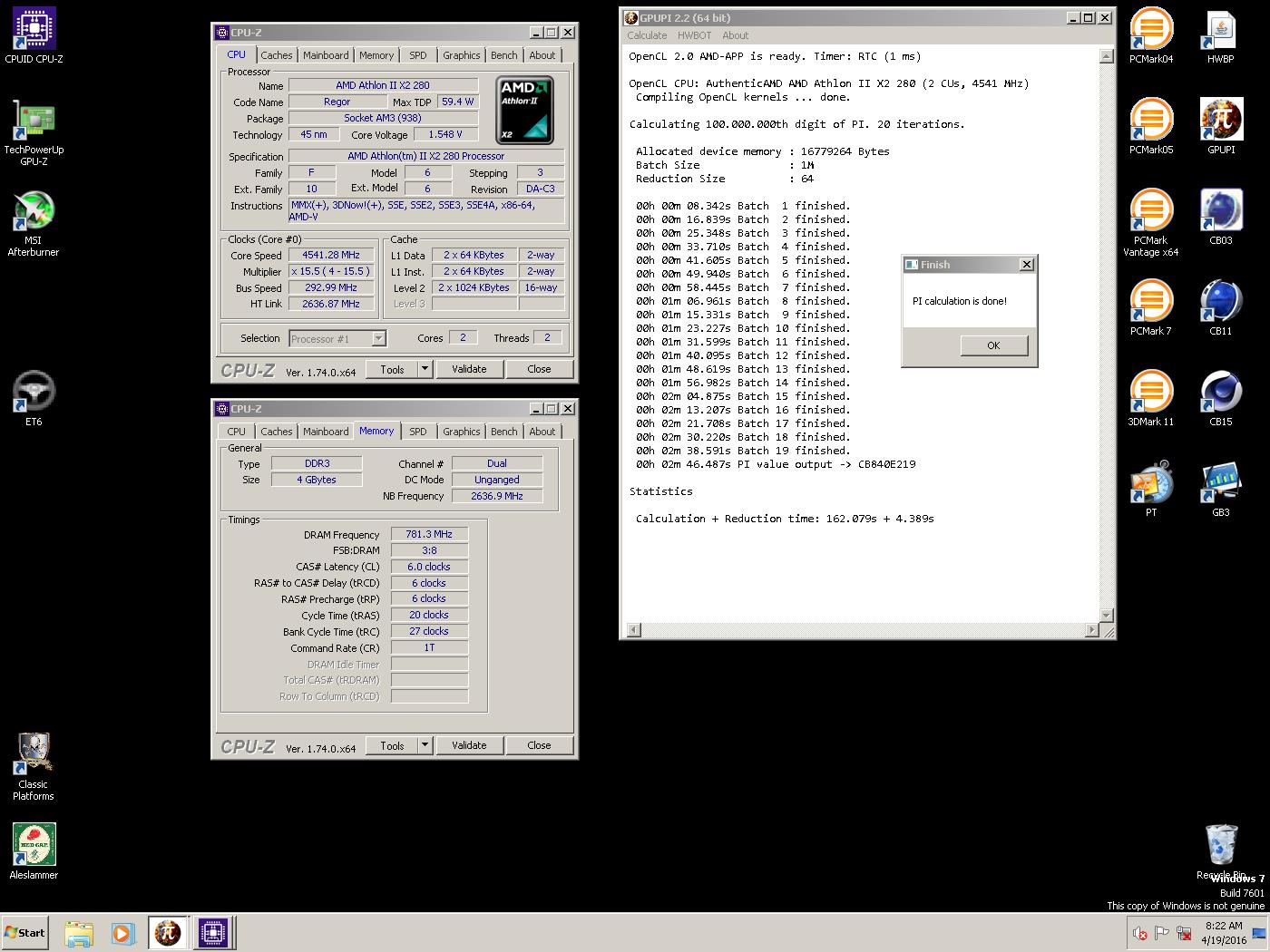1270x952 pixels.
Task: Click the Close button in the upper CPU-Z window
Action: point(539,369)
